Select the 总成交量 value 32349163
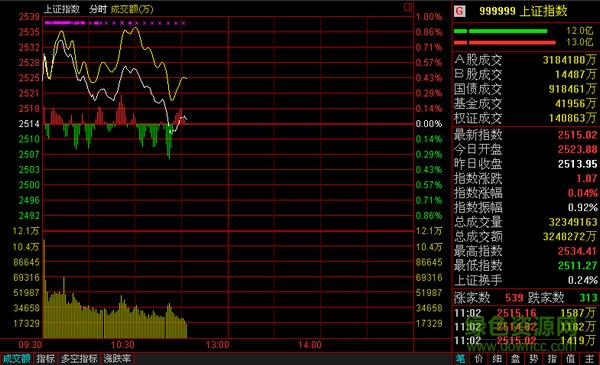Image resolution: width=600 pixels, height=365 pixels. tap(573, 222)
